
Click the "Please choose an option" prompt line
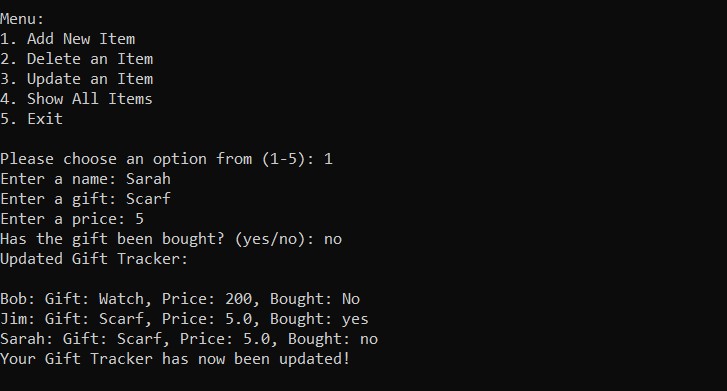click(166, 159)
